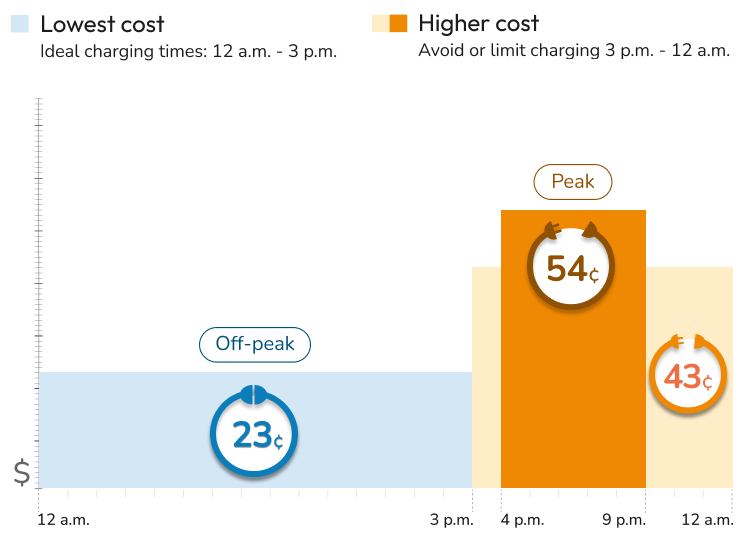Click the Off-peak pill label

coord(255,345)
